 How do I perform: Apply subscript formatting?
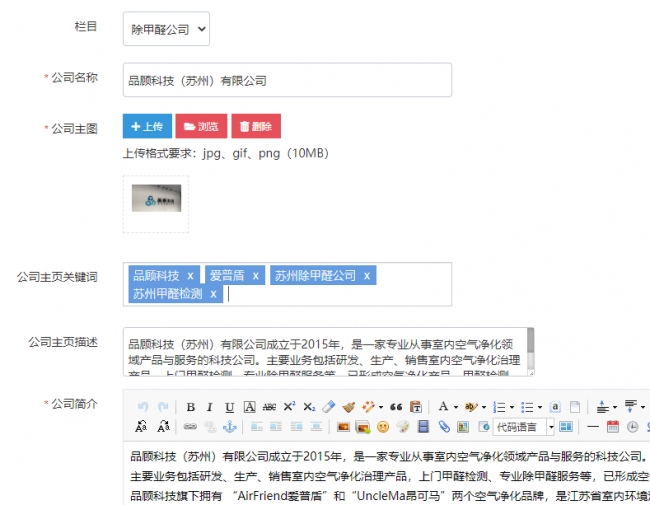pyautogui.click(x=309, y=407)
